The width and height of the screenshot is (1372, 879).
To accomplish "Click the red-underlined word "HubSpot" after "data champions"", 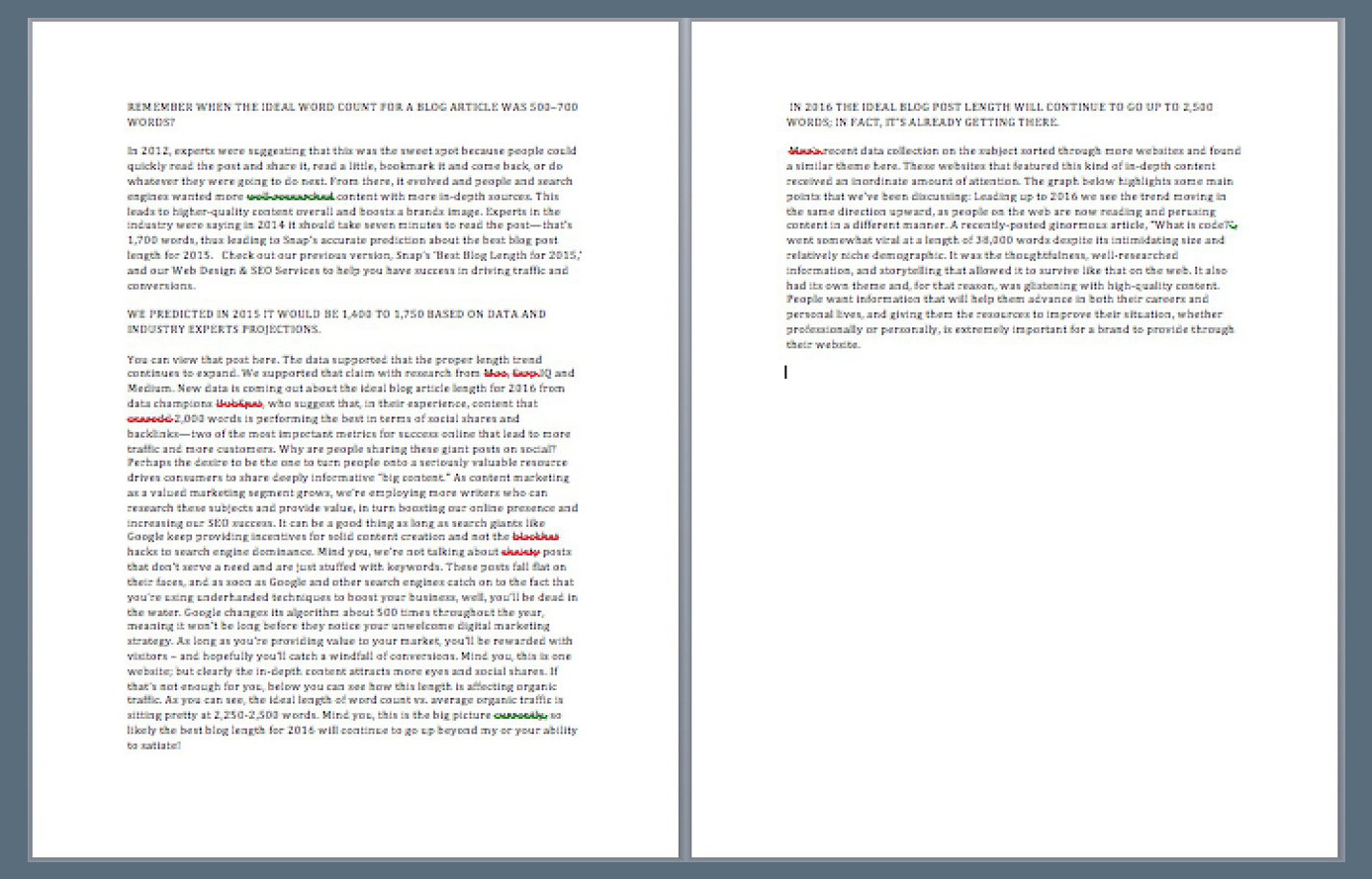I will 238,403.
